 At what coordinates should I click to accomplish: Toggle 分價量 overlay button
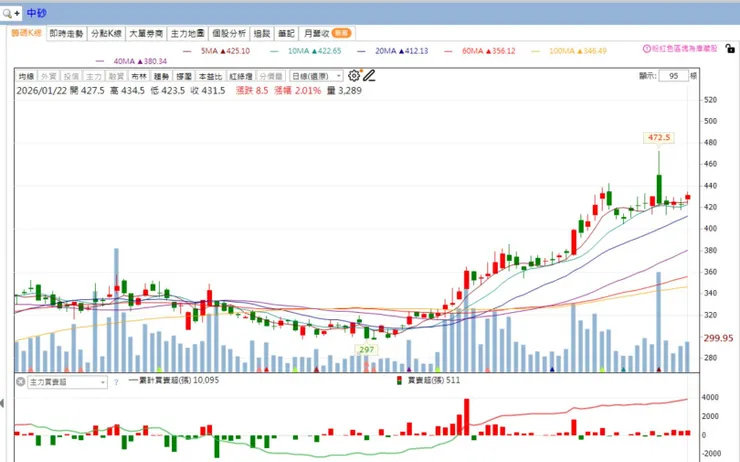(x=271, y=76)
